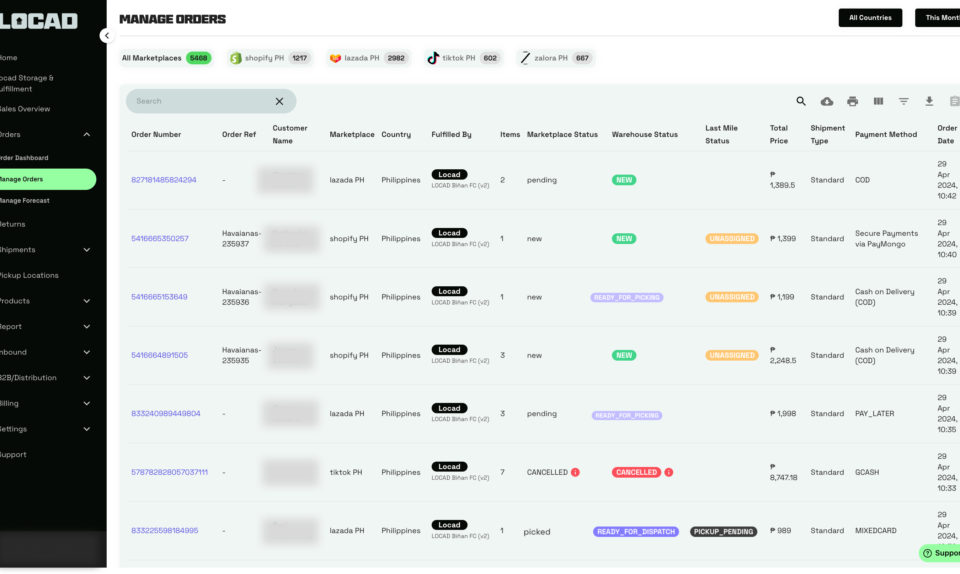This screenshot has width=960, height=574.
Task: Click the print icon
Action: coord(852,101)
